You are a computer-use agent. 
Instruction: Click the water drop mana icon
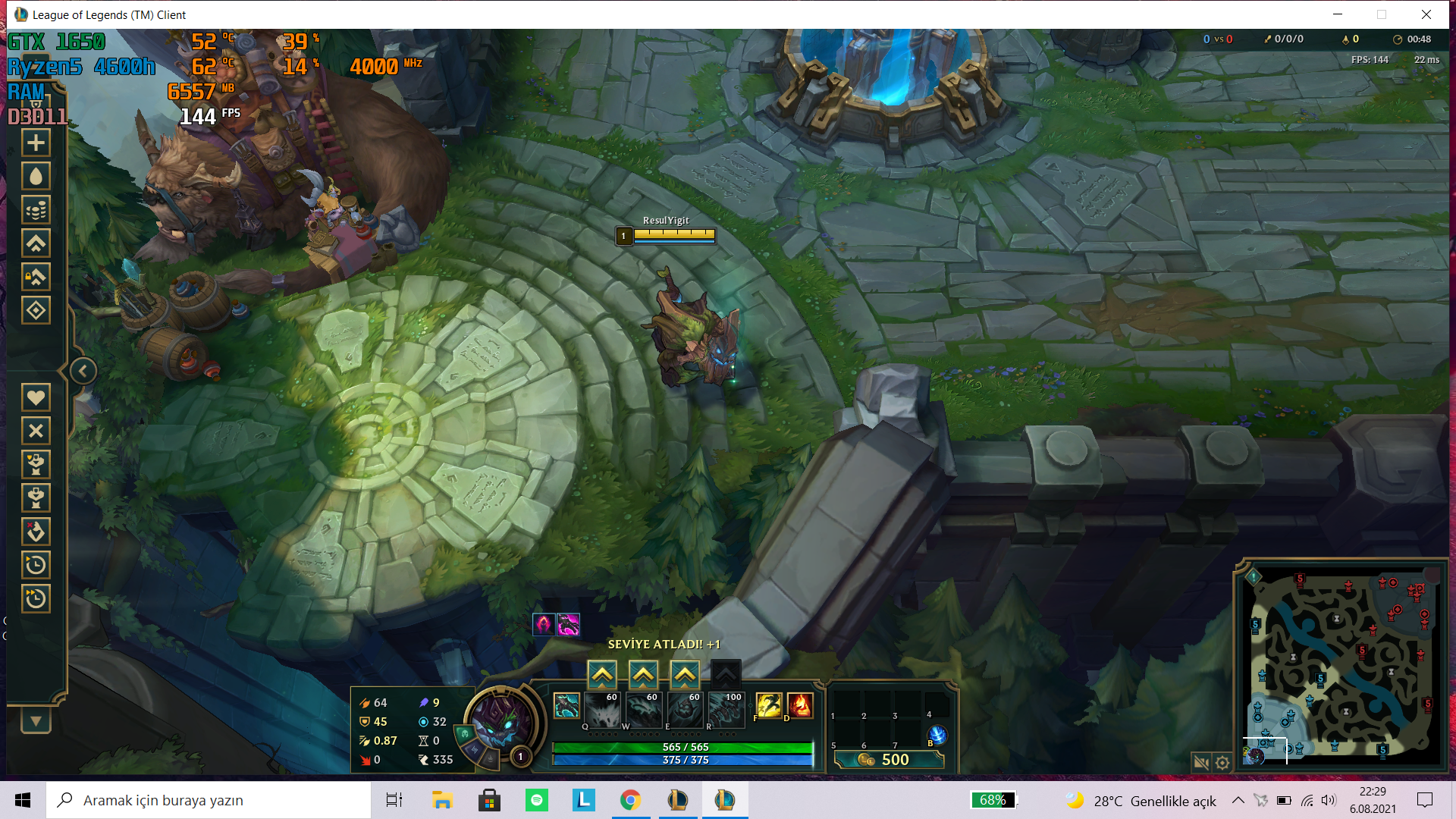pyautogui.click(x=36, y=177)
